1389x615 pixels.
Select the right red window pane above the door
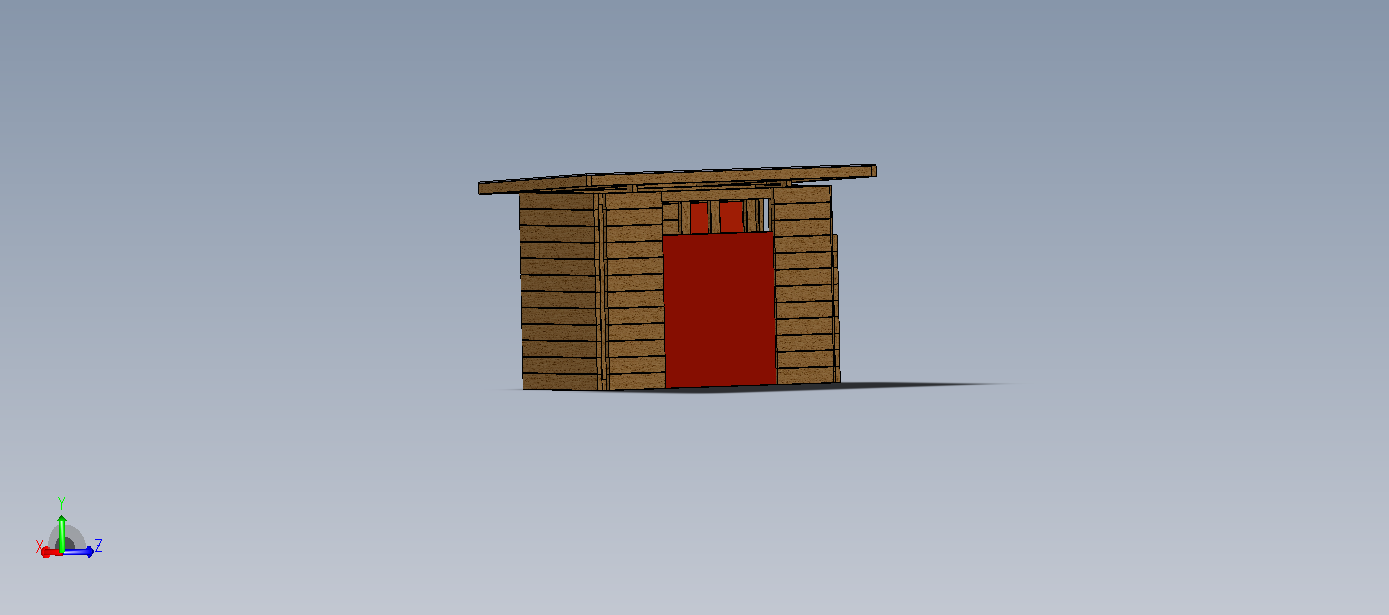click(x=731, y=215)
